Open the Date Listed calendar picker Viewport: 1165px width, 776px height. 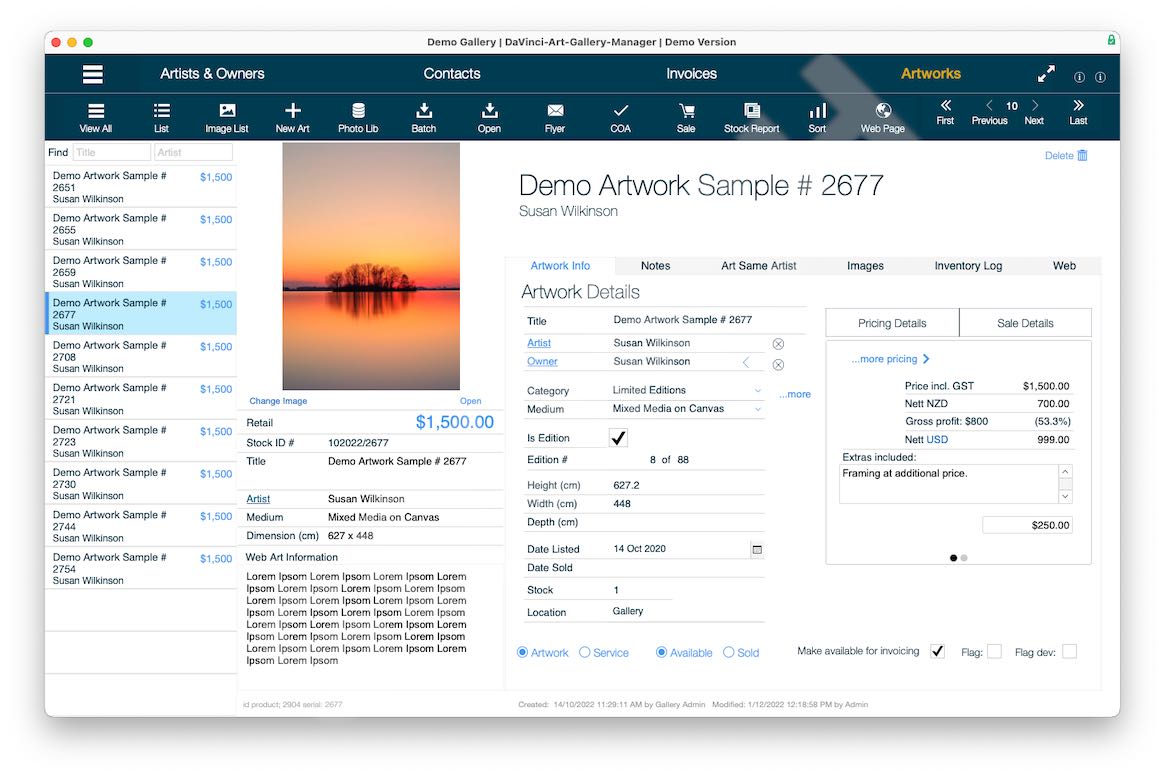757,549
